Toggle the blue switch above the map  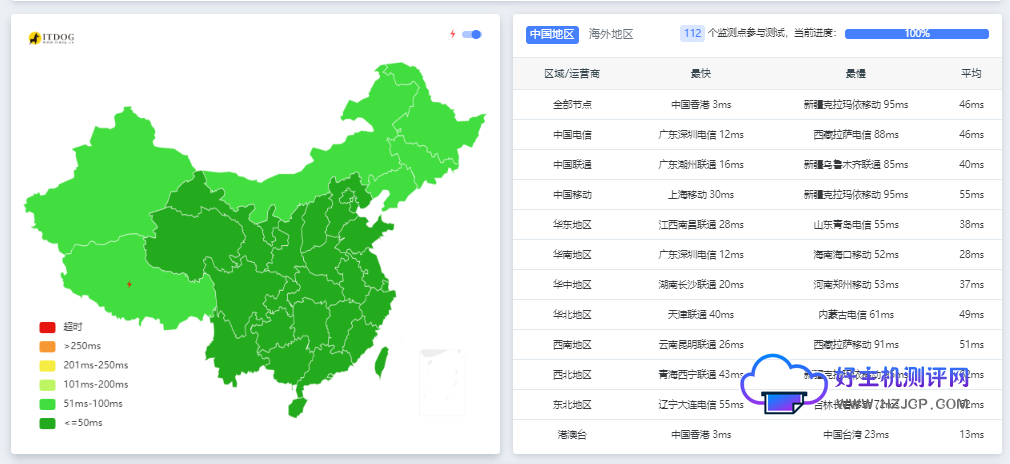point(472,34)
